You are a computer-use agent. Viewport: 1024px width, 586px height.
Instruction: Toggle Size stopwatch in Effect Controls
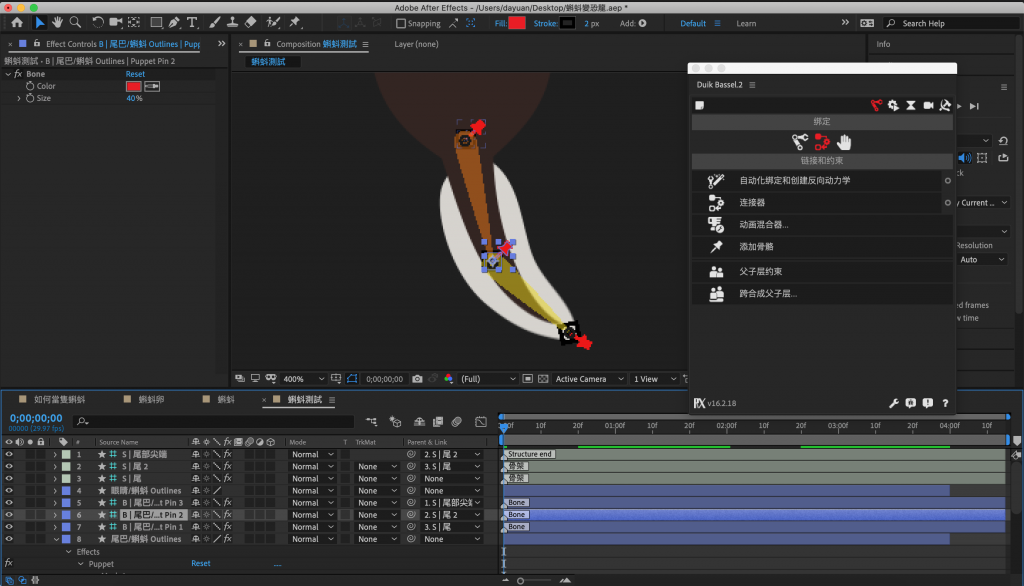coord(29,98)
